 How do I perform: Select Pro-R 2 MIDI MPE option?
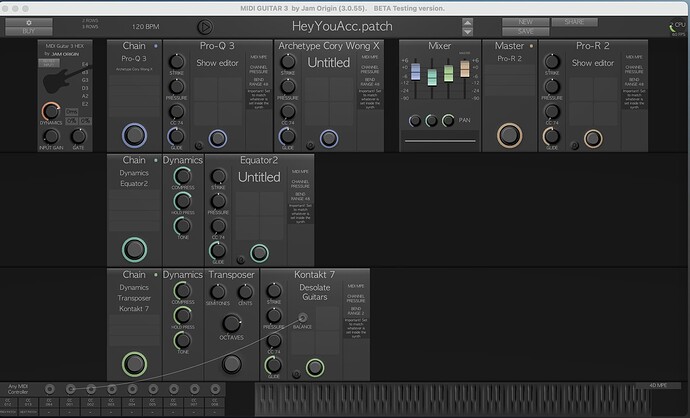pyautogui.click(x=634, y=57)
